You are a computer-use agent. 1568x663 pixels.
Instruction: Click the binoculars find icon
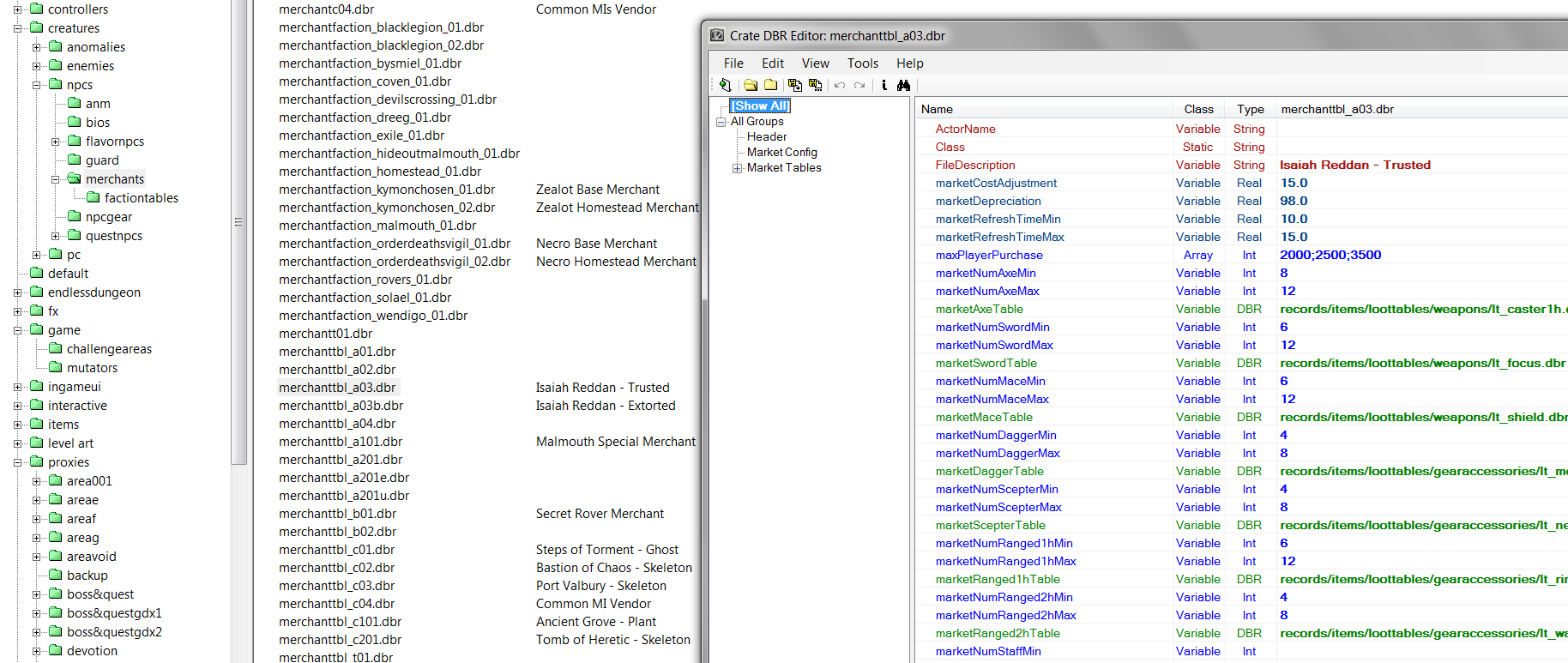pos(903,85)
